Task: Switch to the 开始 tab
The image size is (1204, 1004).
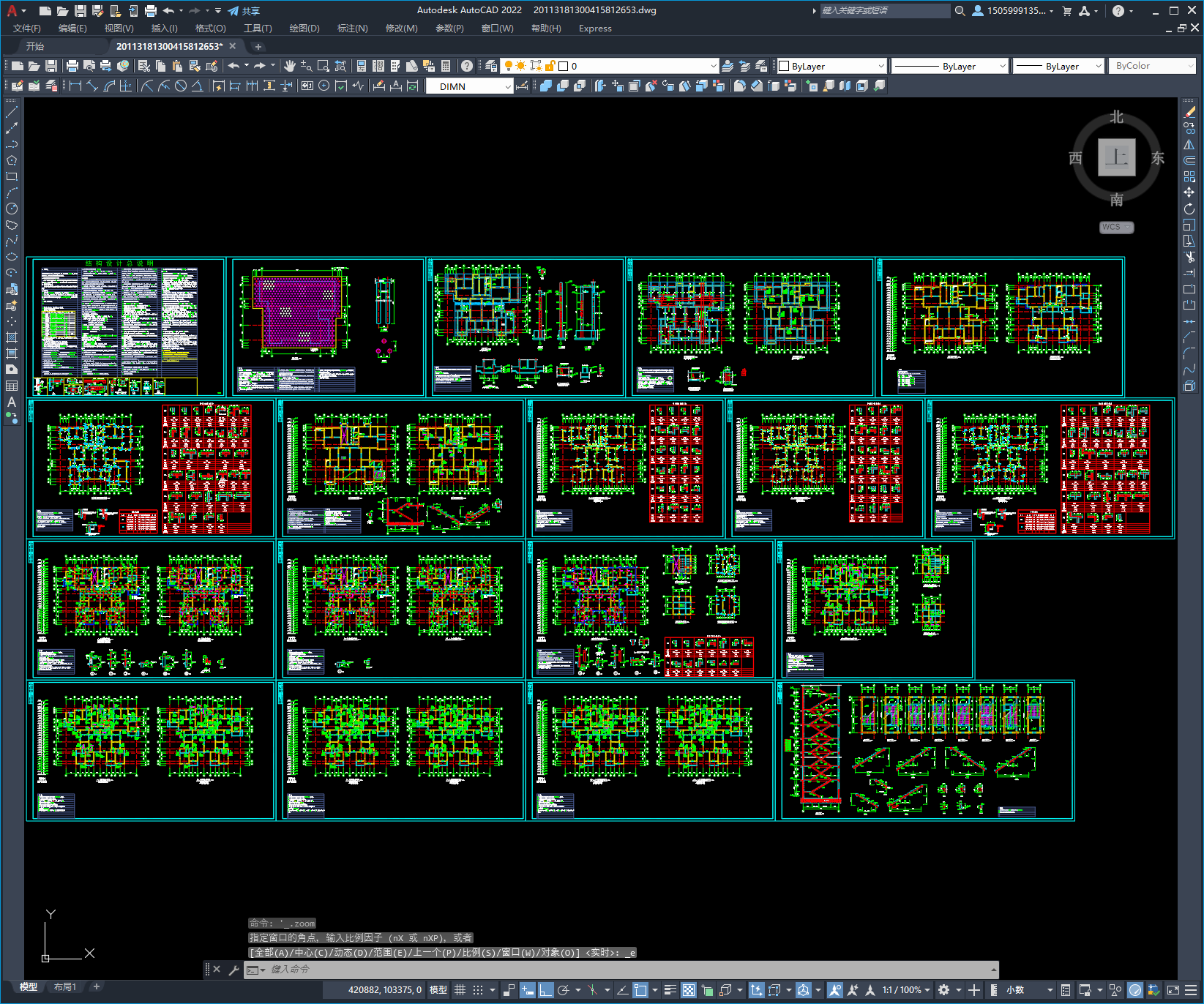Action: click(x=35, y=46)
